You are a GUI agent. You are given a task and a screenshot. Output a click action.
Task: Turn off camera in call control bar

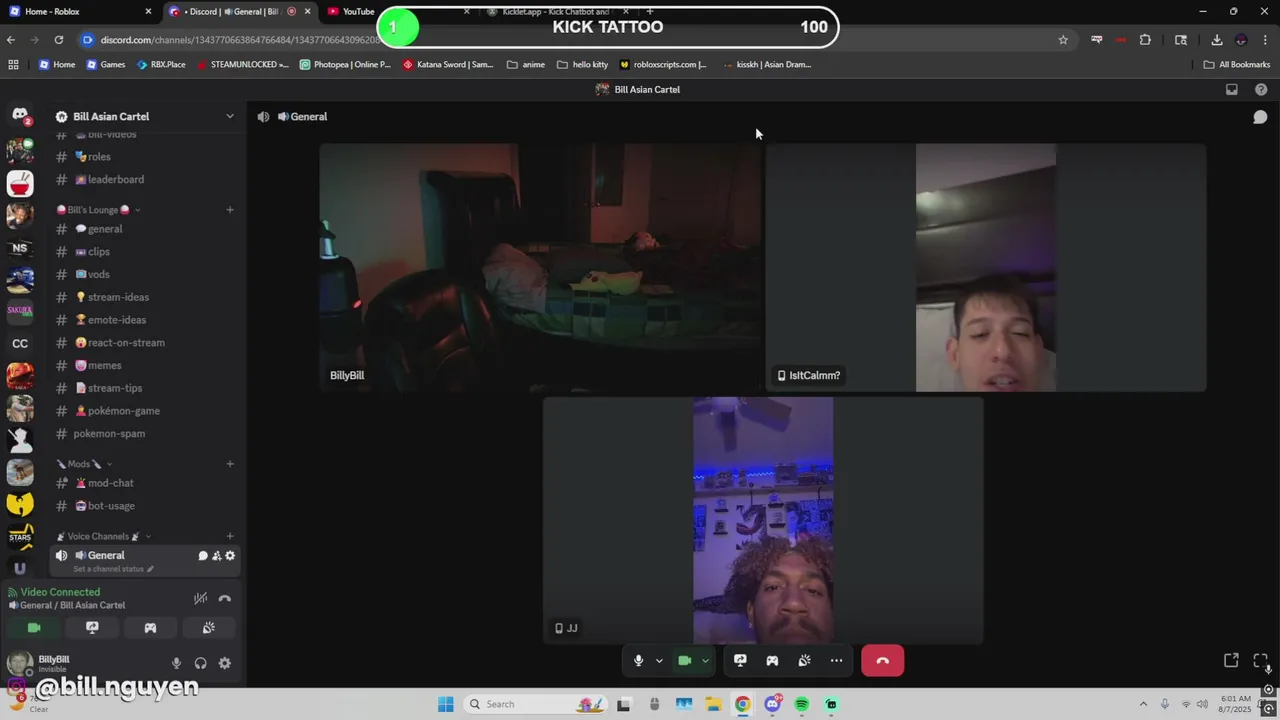pos(685,660)
